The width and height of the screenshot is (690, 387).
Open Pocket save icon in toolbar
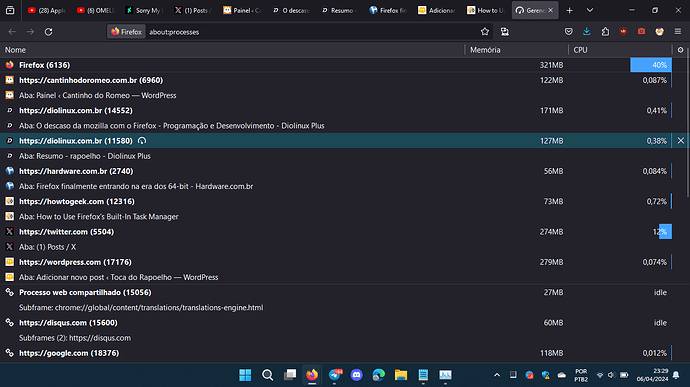pyautogui.click(x=569, y=32)
